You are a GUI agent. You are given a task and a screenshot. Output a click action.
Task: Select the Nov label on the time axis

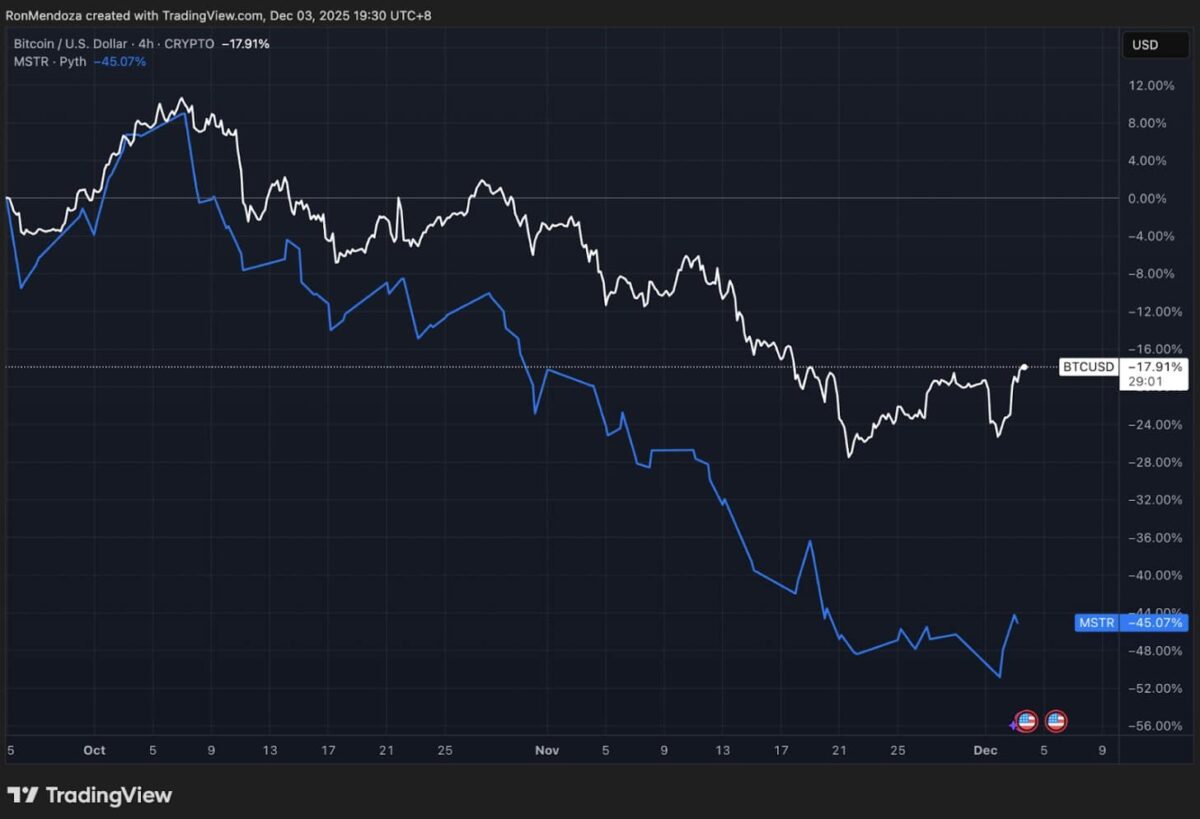547,750
